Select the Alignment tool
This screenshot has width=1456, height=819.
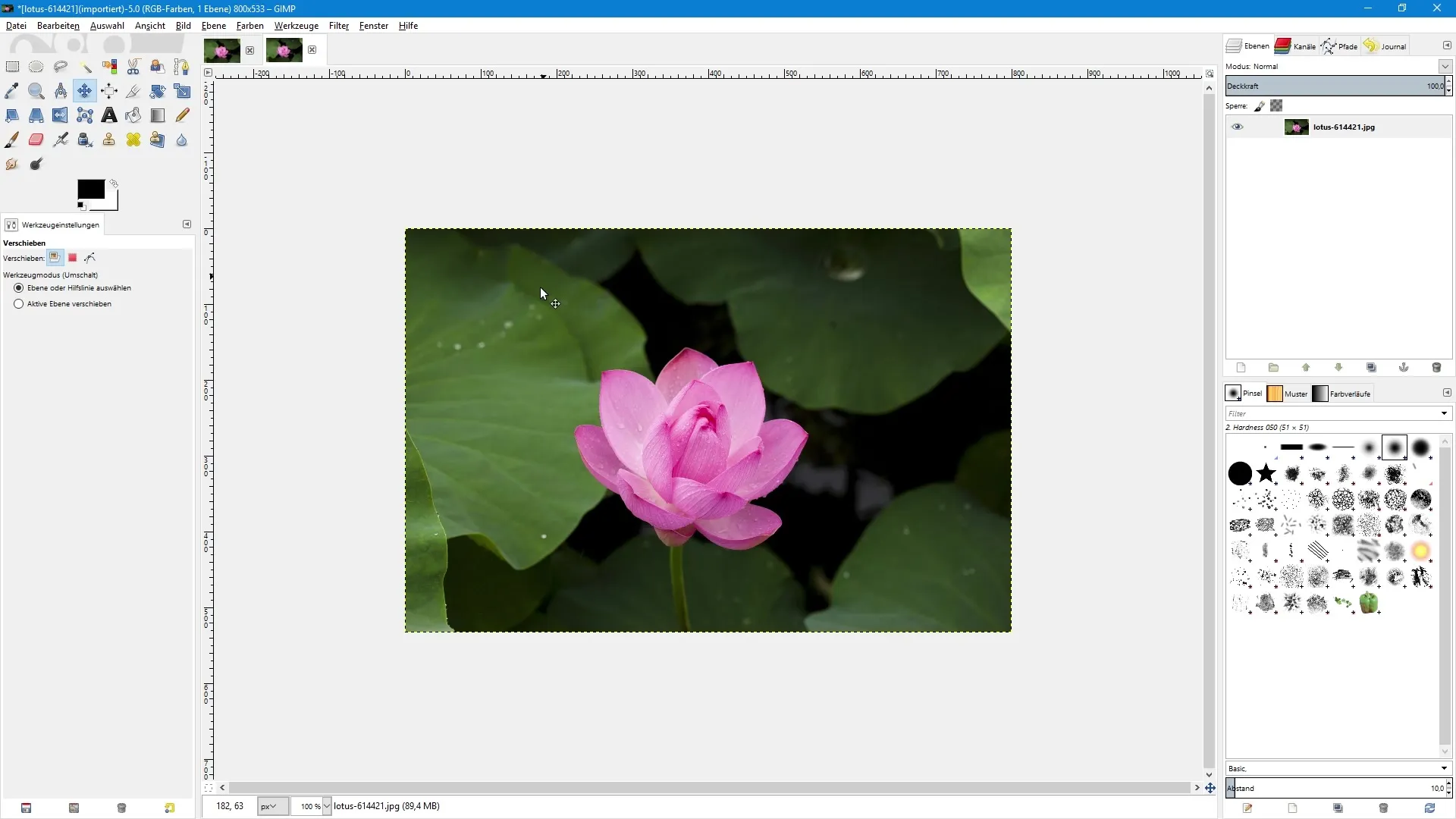click(x=109, y=91)
